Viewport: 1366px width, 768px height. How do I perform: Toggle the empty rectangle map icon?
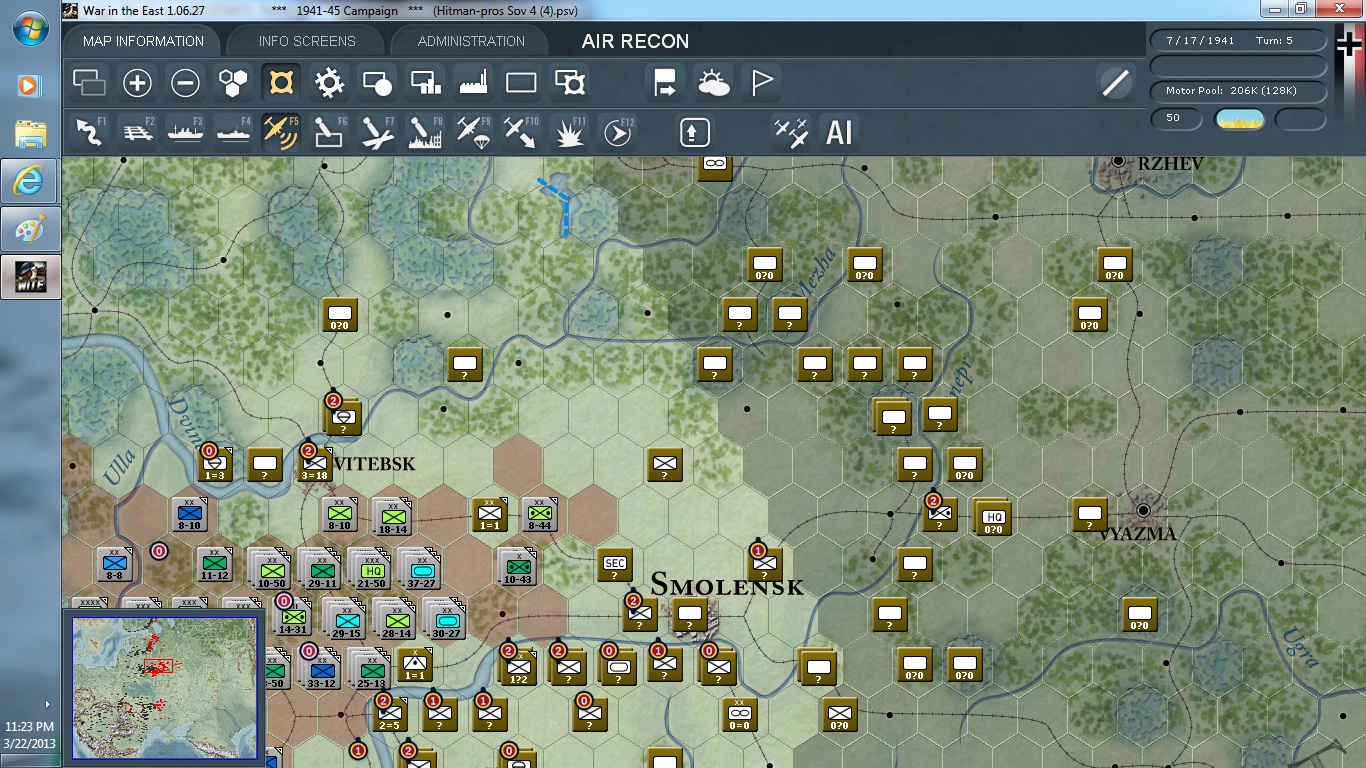521,83
